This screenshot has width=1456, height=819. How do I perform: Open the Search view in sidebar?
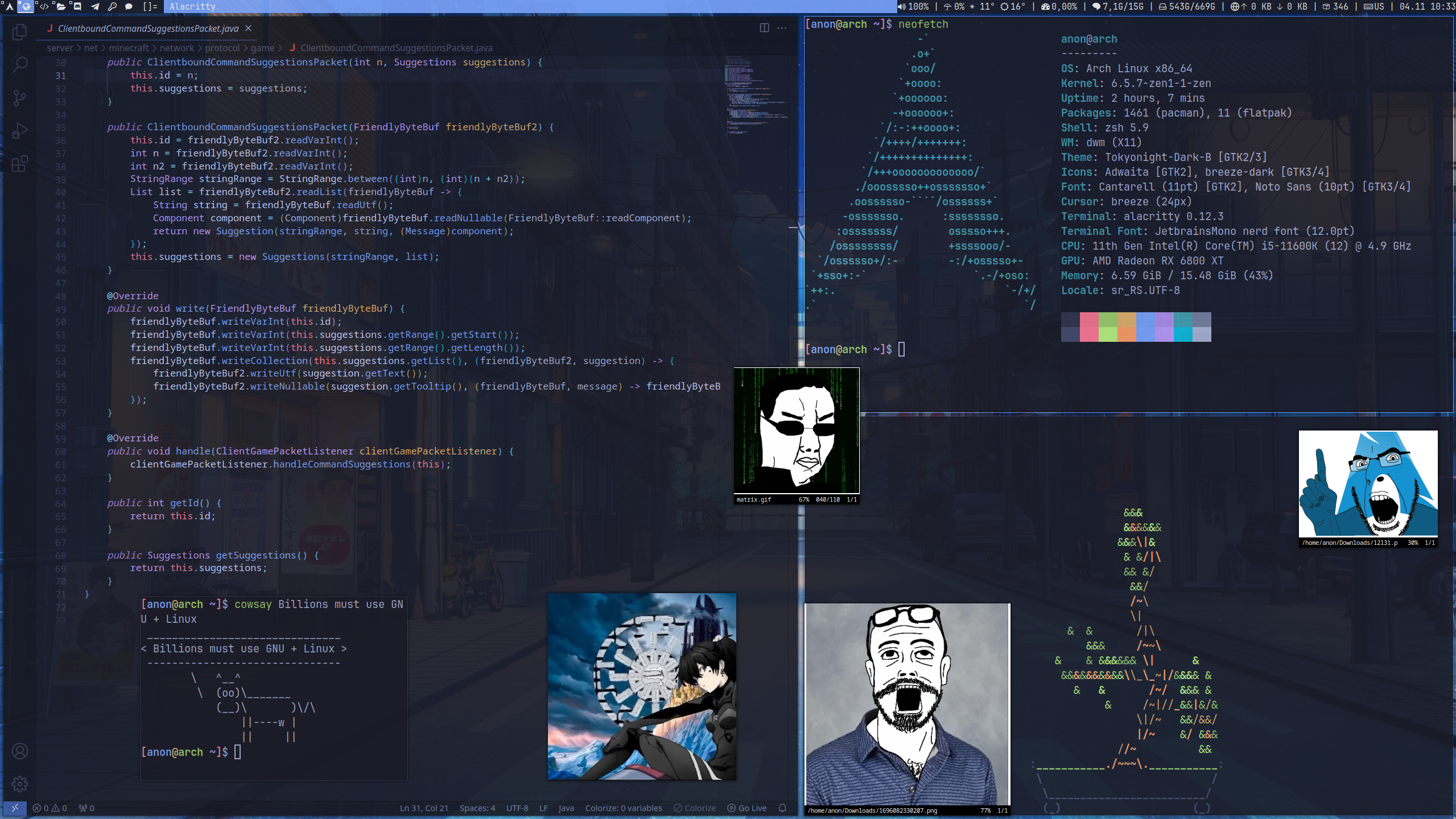pyautogui.click(x=19, y=65)
